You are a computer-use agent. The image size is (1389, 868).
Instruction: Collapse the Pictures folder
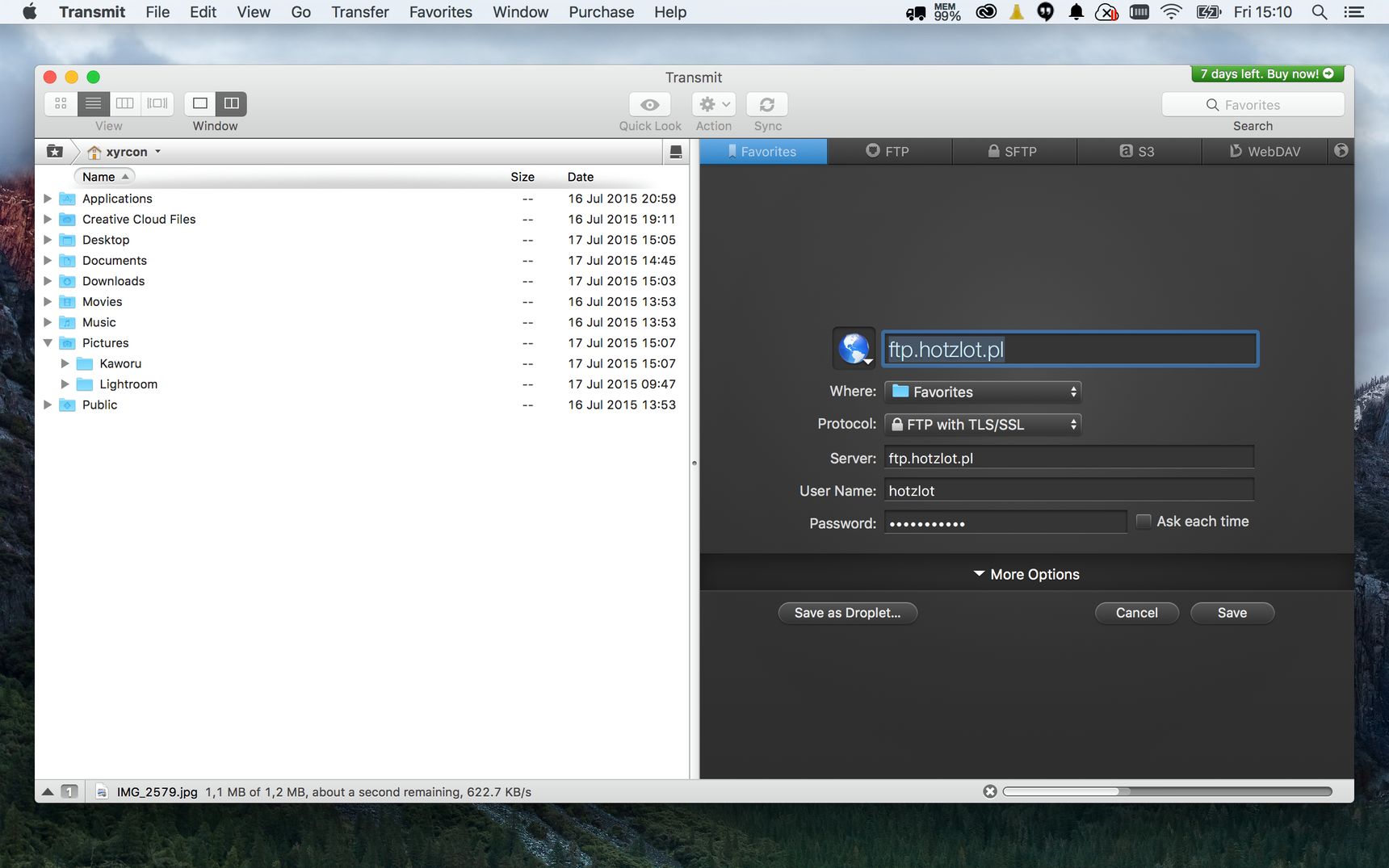point(48,343)
